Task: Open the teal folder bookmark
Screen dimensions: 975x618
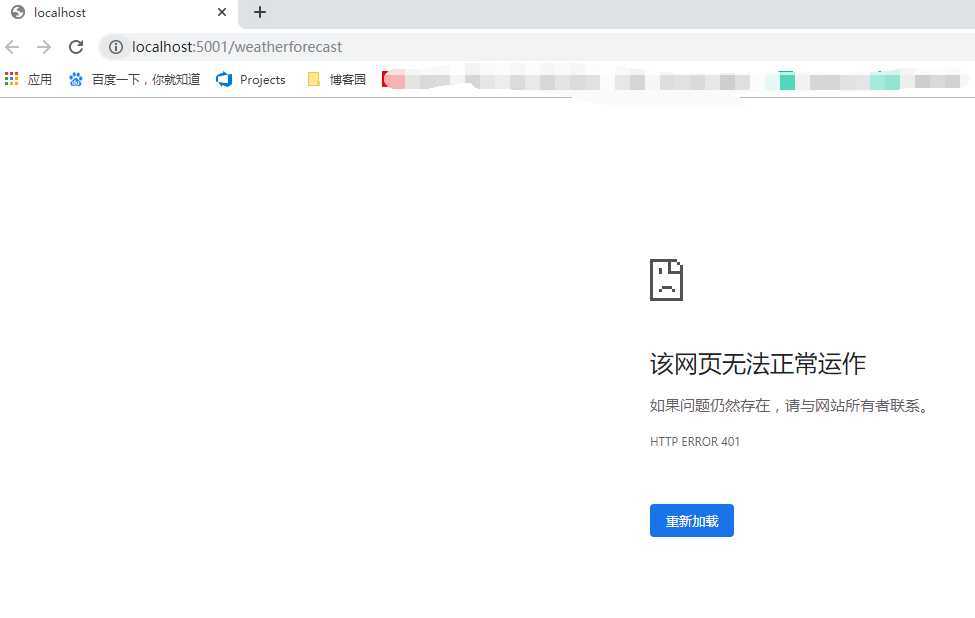Action: tap(786, 79)
